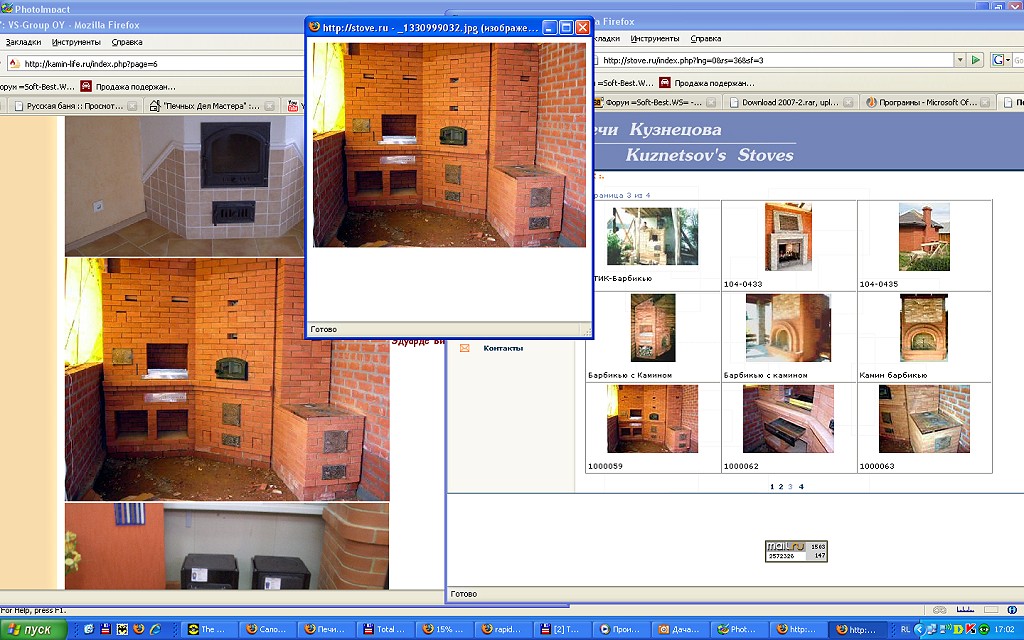The image size is (1024, 640).
Task: Open the Инструменты menu in right Firefox window
Action: click(655, 38)
